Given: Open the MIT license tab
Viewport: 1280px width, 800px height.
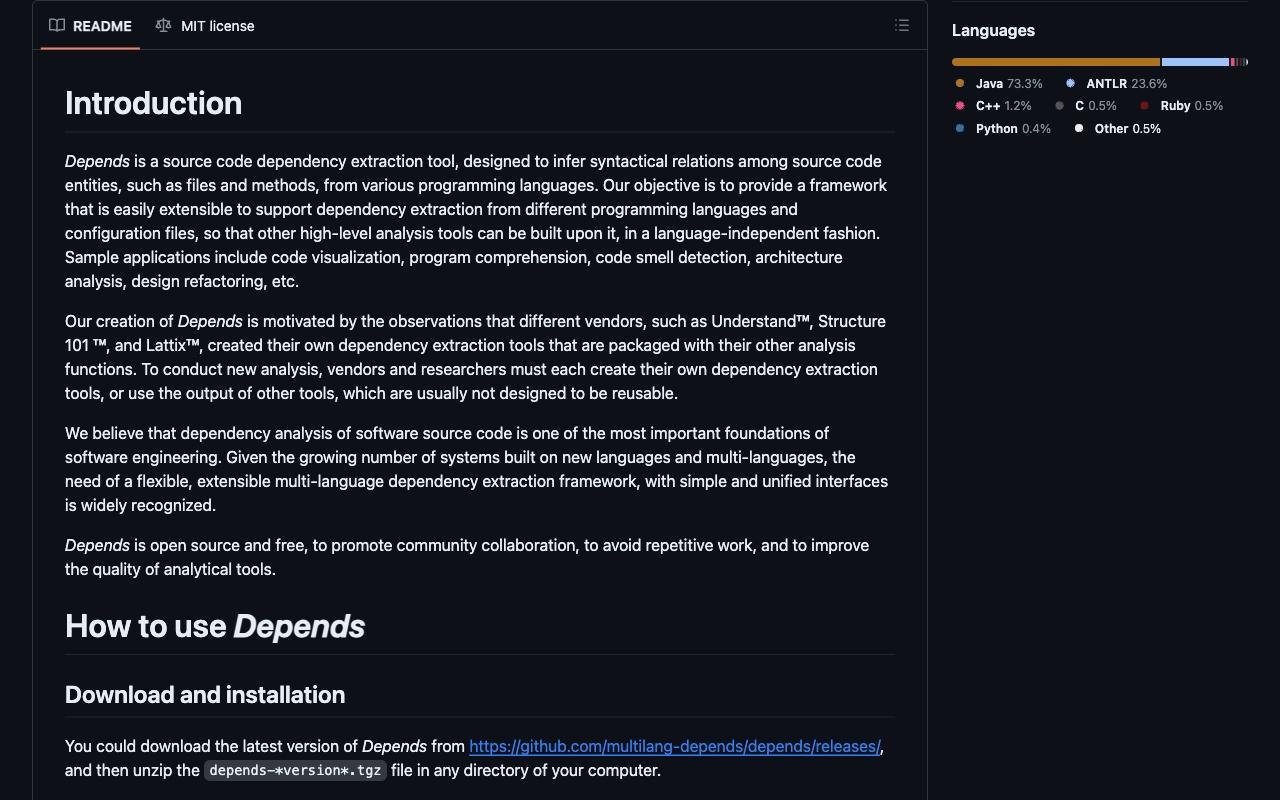Looking at the screenshot, I should (x=205, y=26).
